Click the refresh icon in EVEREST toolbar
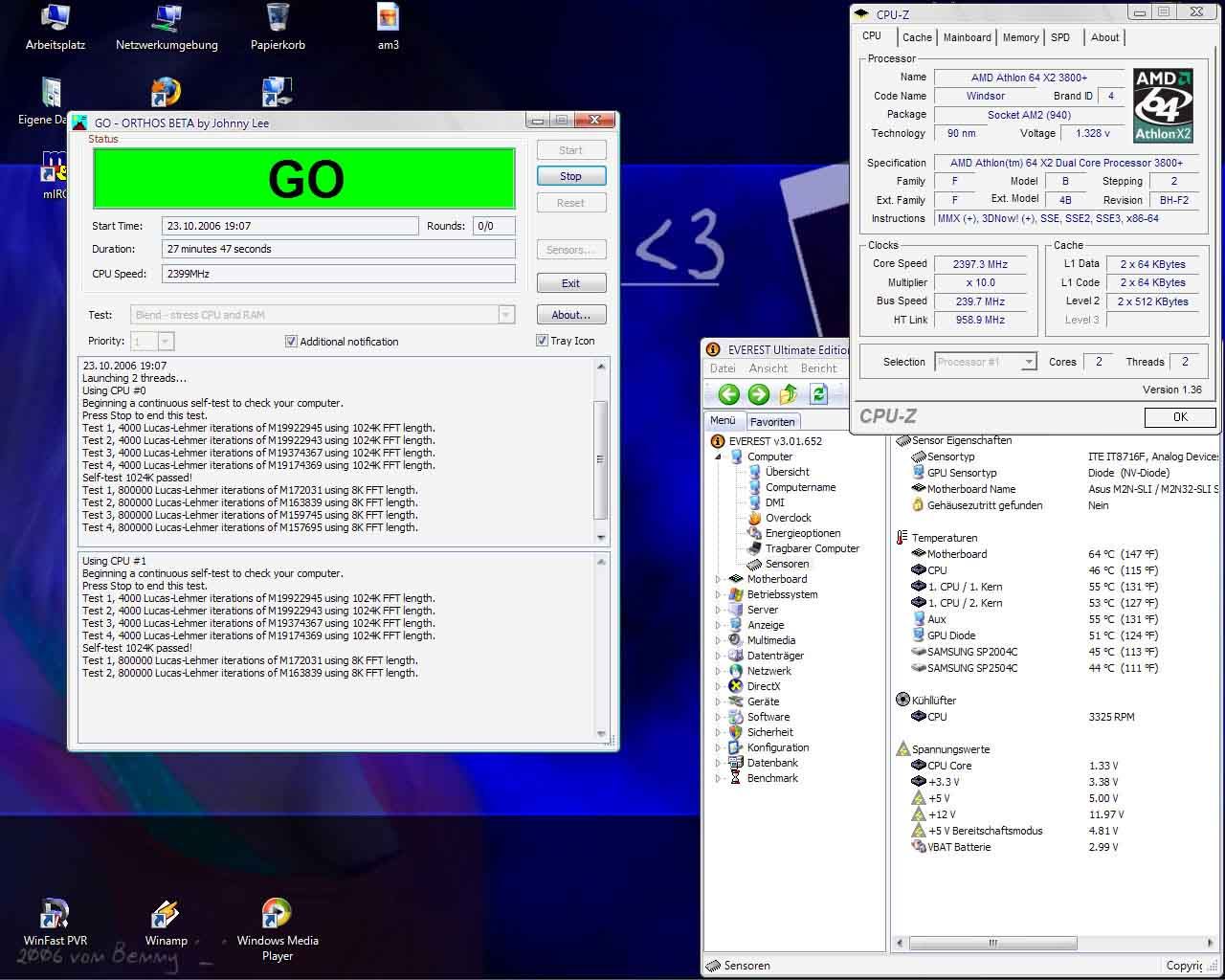The width and height of the screenshot is (1225, 980). (x=818, y=394)
